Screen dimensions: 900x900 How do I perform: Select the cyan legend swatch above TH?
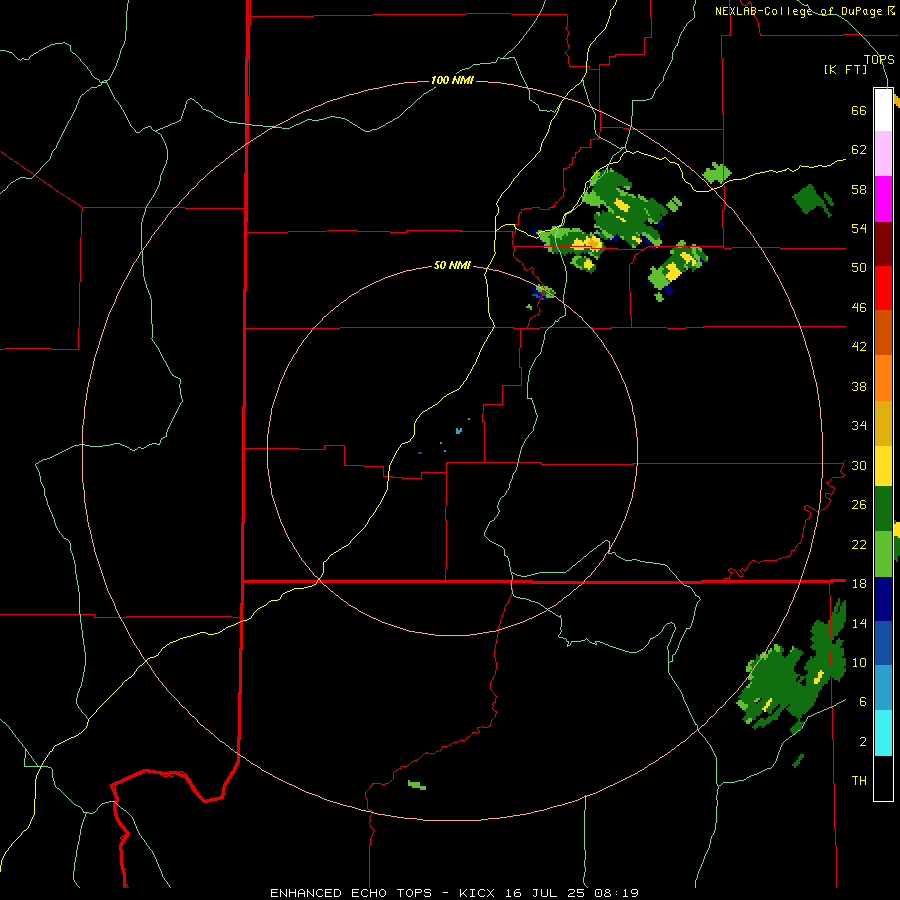pyautogui.click(x=883, y=733)
